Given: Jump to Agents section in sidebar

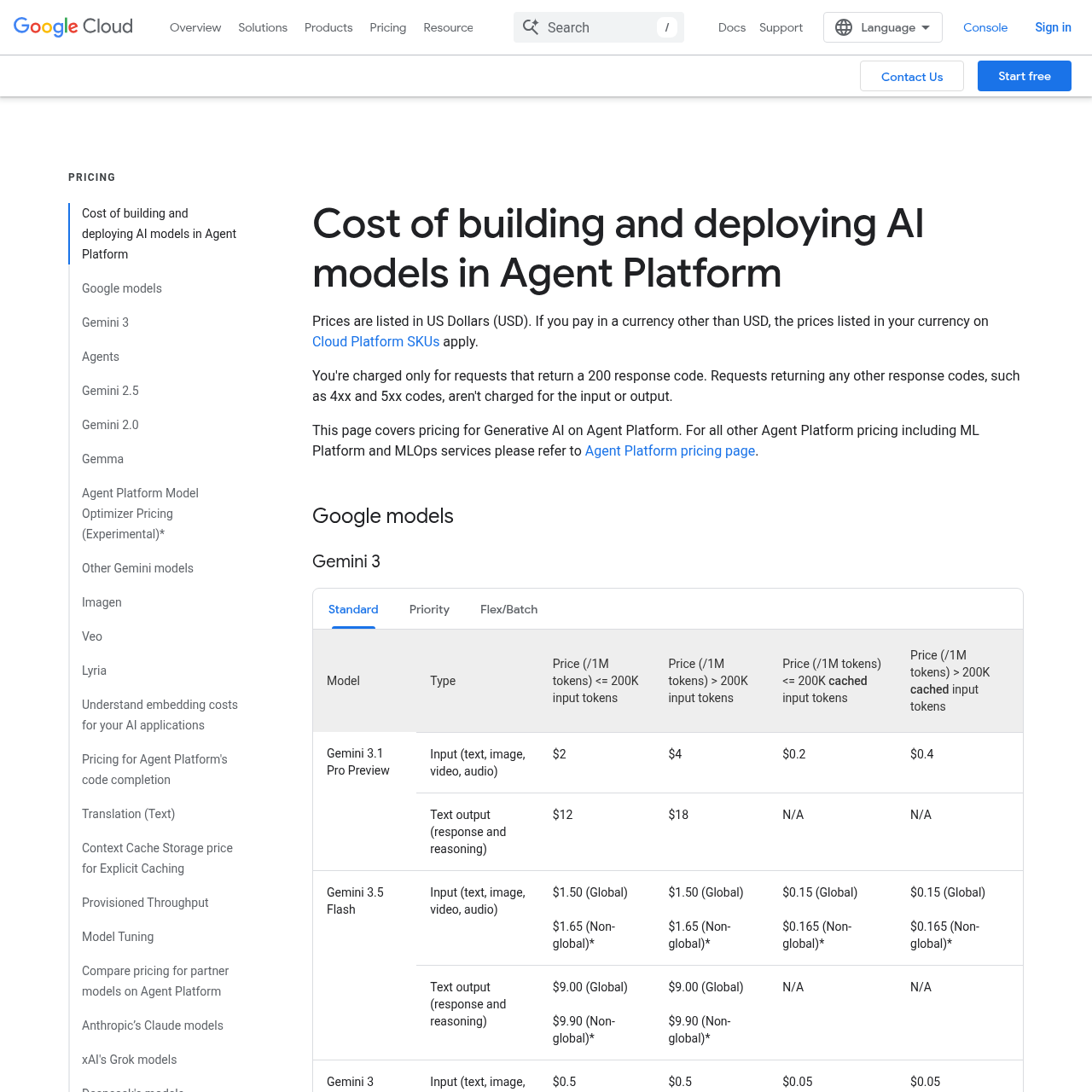Looking at the screenshot, I should coord(101,357).
